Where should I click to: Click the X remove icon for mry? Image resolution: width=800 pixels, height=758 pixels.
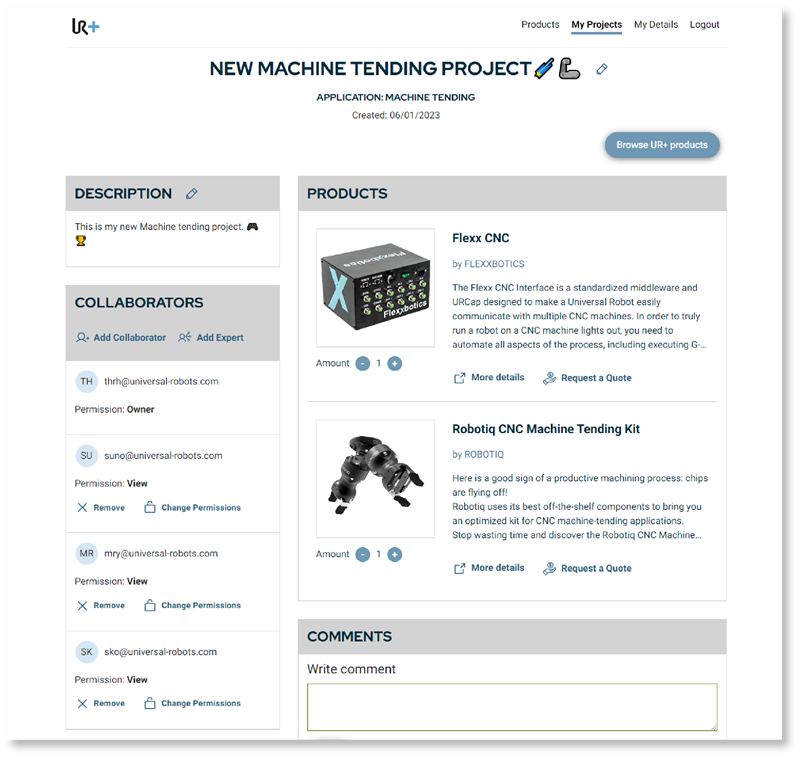82,605
